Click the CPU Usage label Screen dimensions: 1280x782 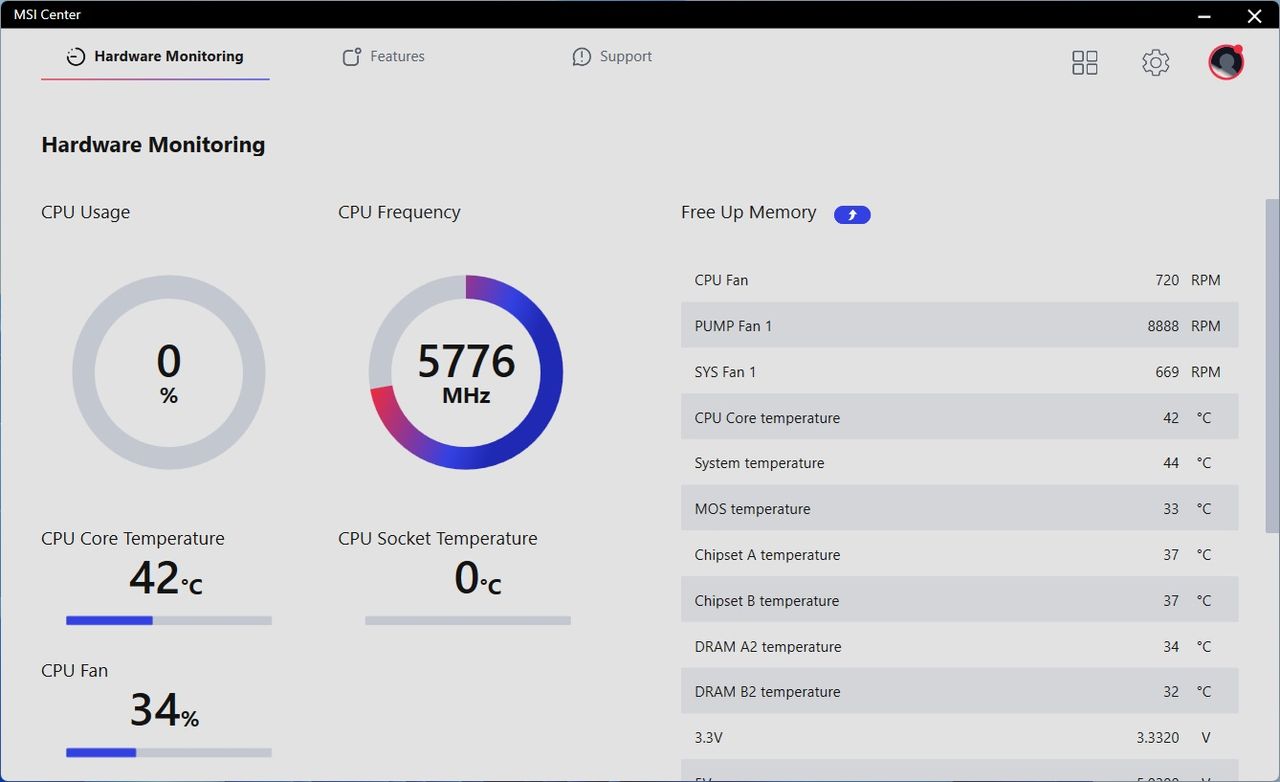tap(86, 212)
